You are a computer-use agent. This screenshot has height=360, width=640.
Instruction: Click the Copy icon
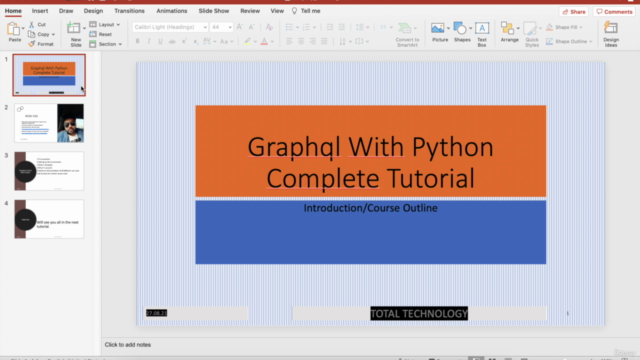click(x=31, y=34)
